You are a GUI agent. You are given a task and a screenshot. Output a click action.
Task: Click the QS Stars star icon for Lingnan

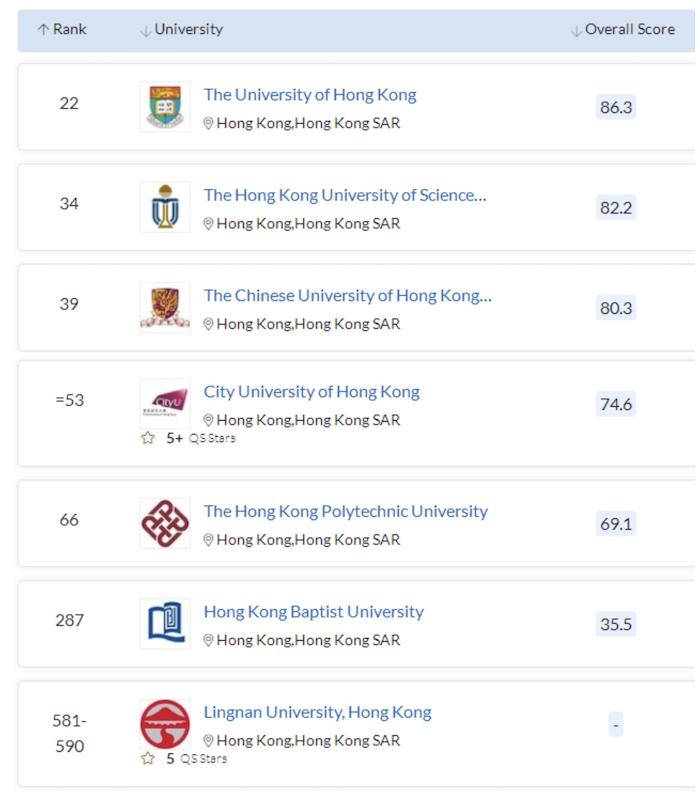click(x=148, y=758)
